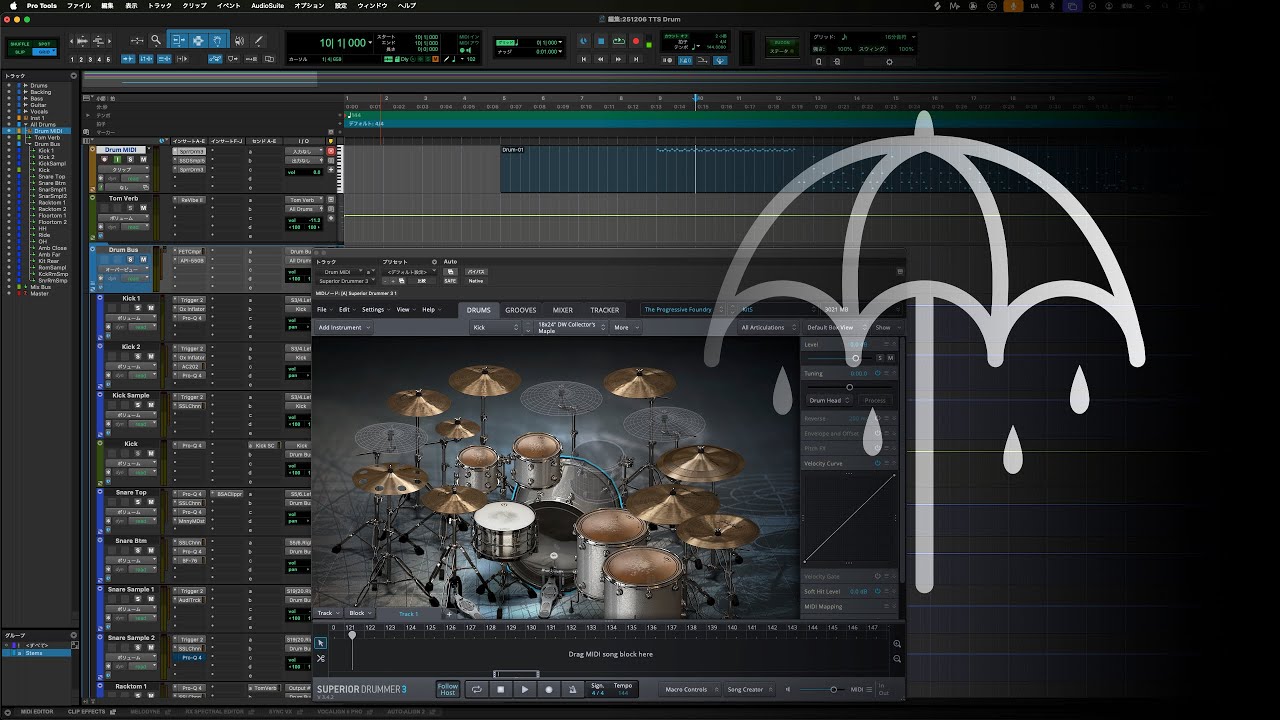Toggle Follow Host in Superior Drummer
1280x720 pixels.
(448, 689)
